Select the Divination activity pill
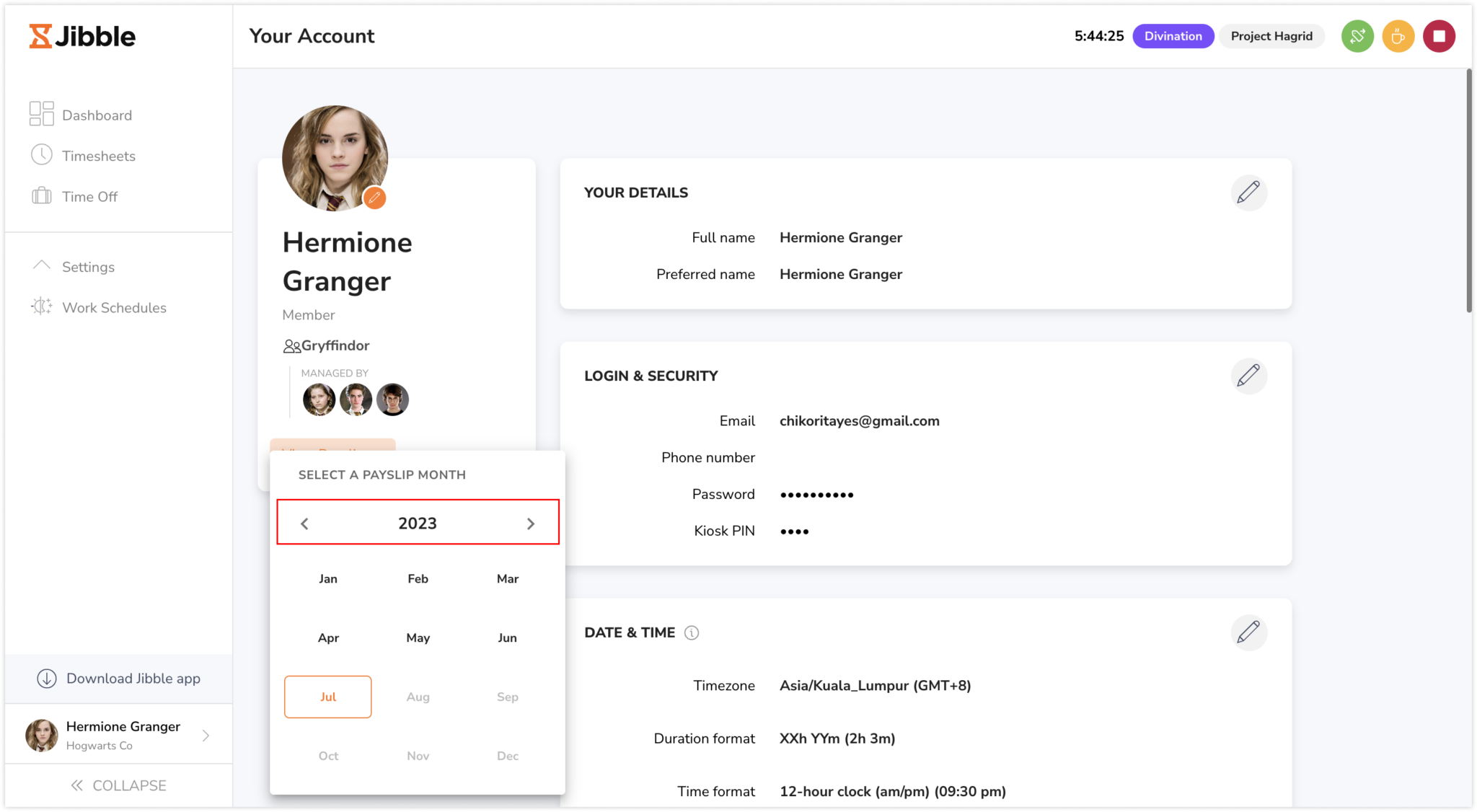Image resolution: width=1477 pixels, height=812 pixels. click(1173, 35)
